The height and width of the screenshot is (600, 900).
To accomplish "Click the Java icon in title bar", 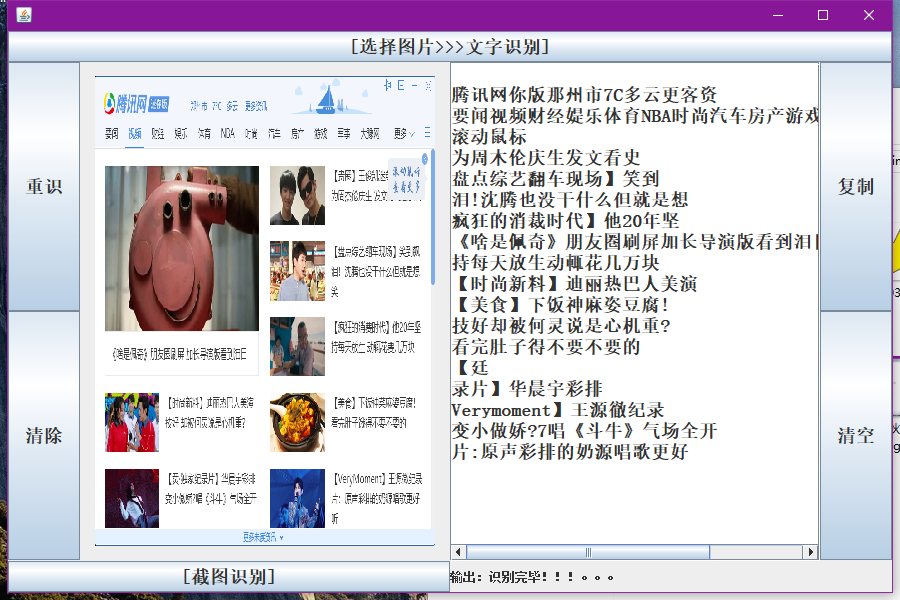I will [x=24, y=15].
